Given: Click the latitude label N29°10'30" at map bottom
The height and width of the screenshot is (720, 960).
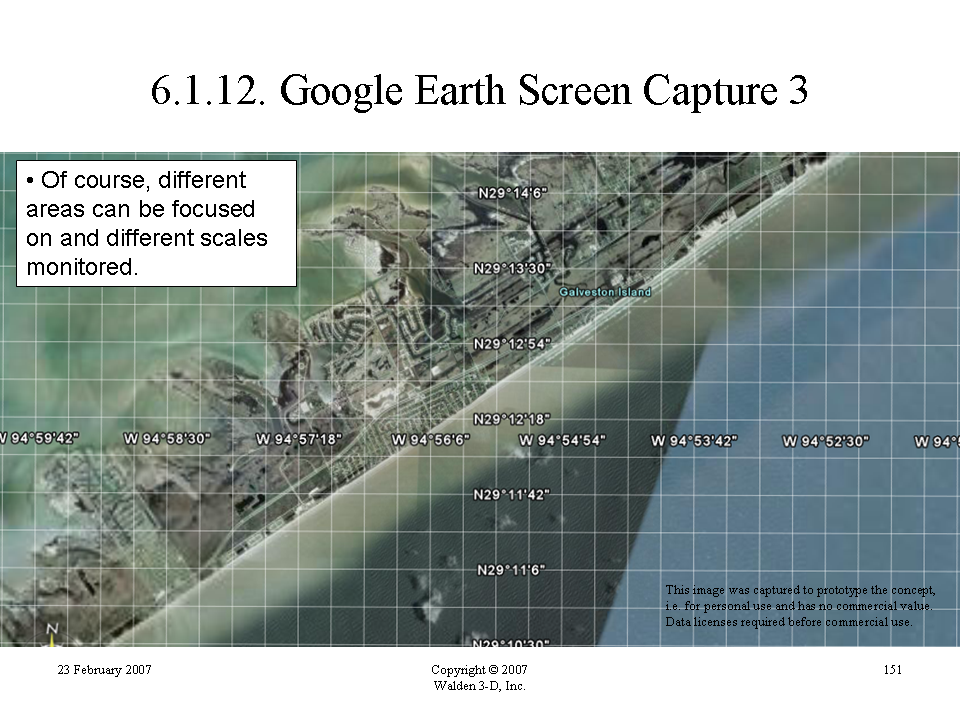Looking at the screenshot, I should 511,643.
